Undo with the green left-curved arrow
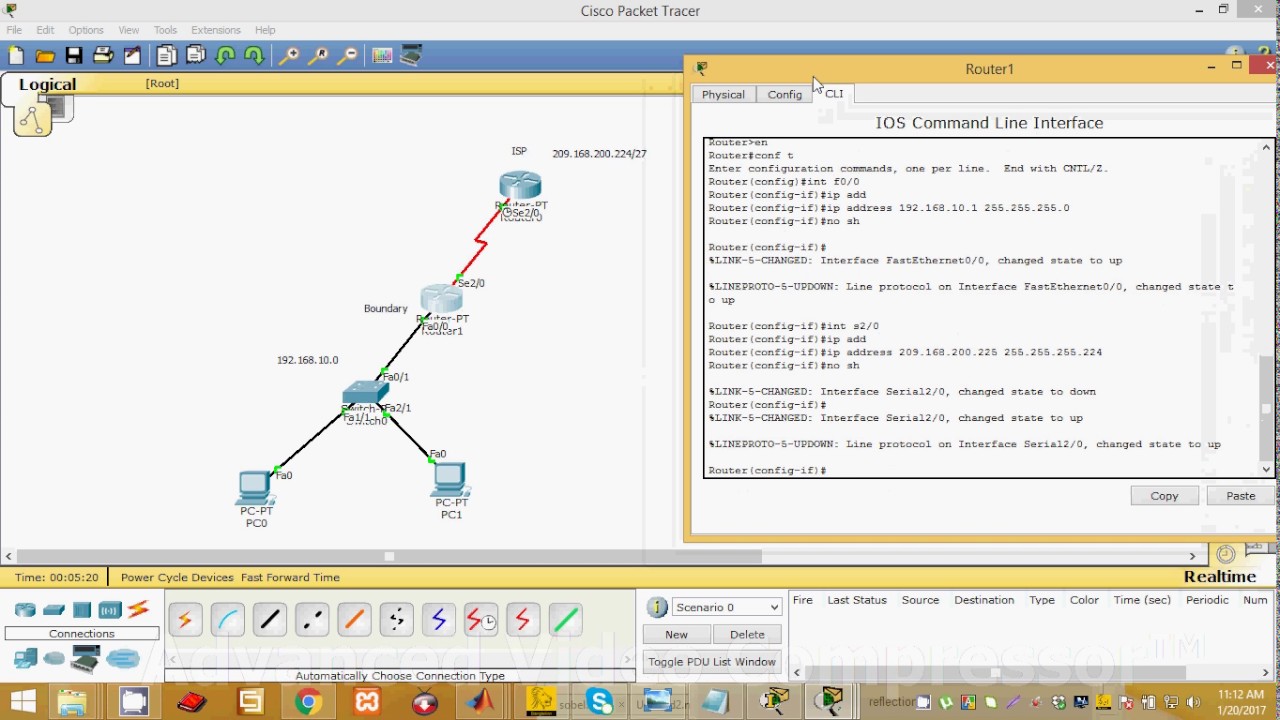The height and width of the screenshot is (720, 1280). coord(225,56)
